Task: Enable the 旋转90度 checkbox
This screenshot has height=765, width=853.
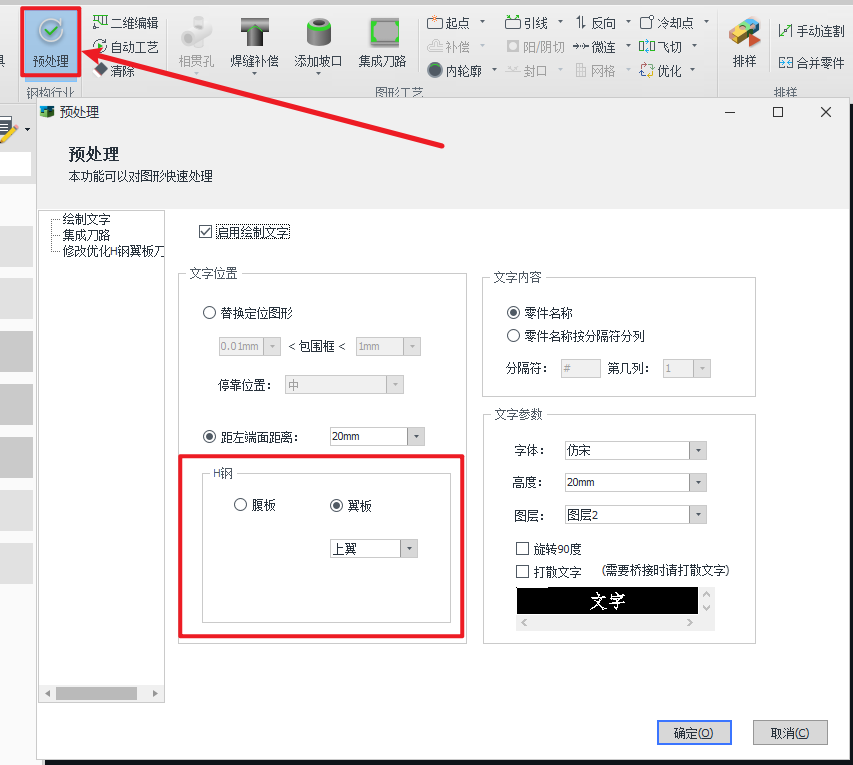Action: pos(522,549)
